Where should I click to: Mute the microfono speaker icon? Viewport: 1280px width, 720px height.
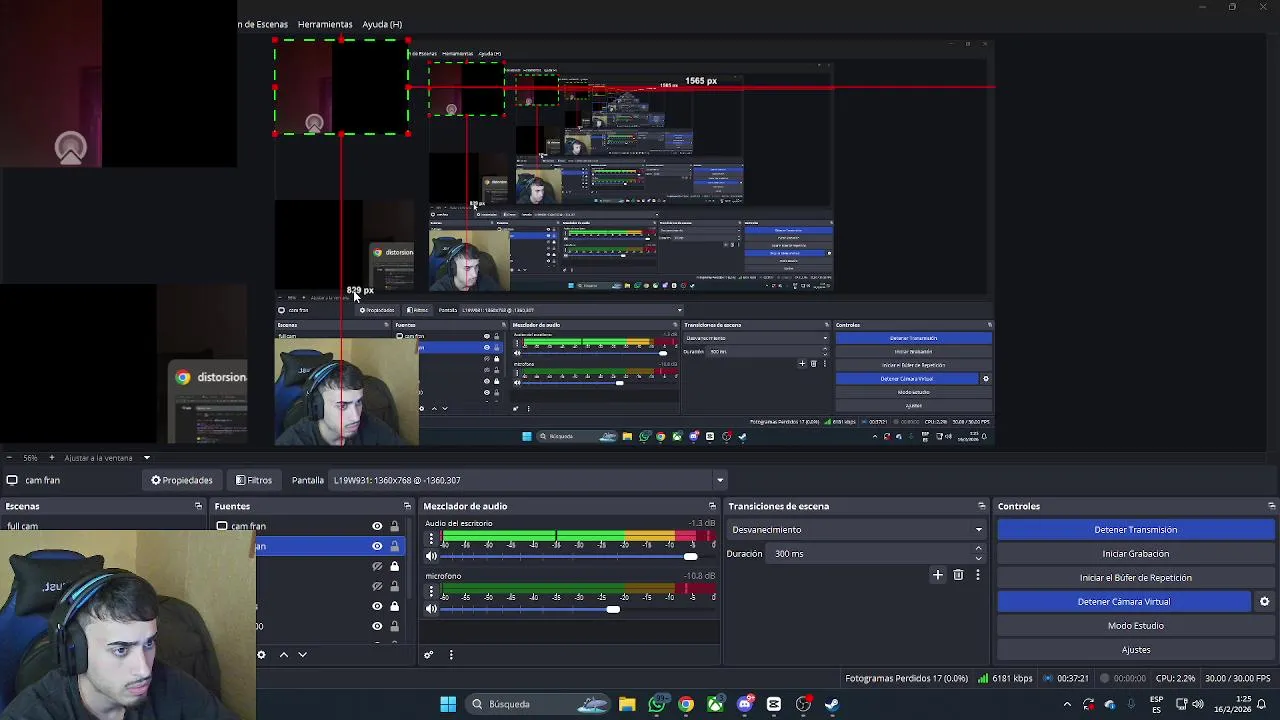pyautogui.click(x=432, y=609)
